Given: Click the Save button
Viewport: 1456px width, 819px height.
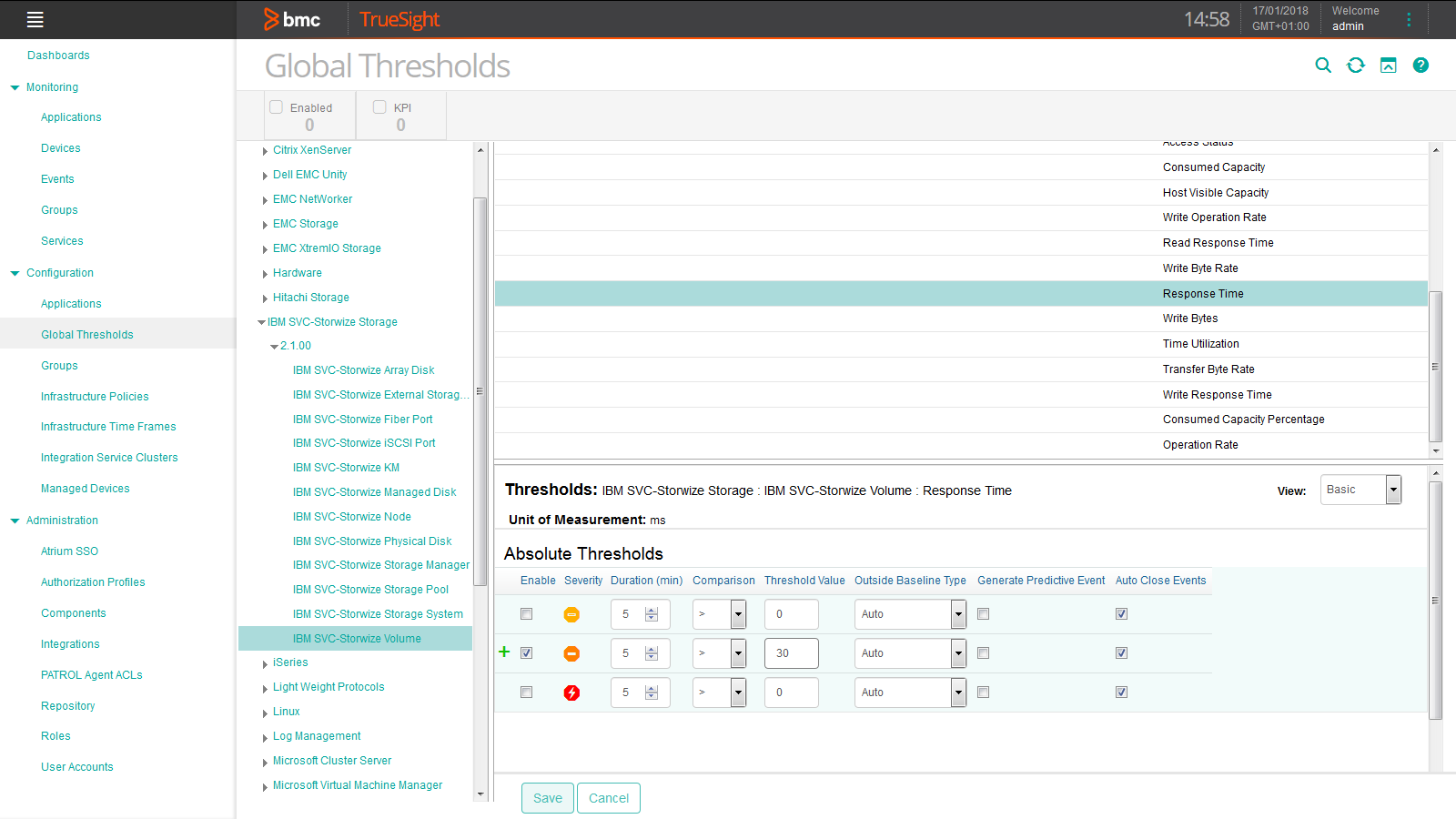Looking at the screenshot, I should (x=547, y=797).
